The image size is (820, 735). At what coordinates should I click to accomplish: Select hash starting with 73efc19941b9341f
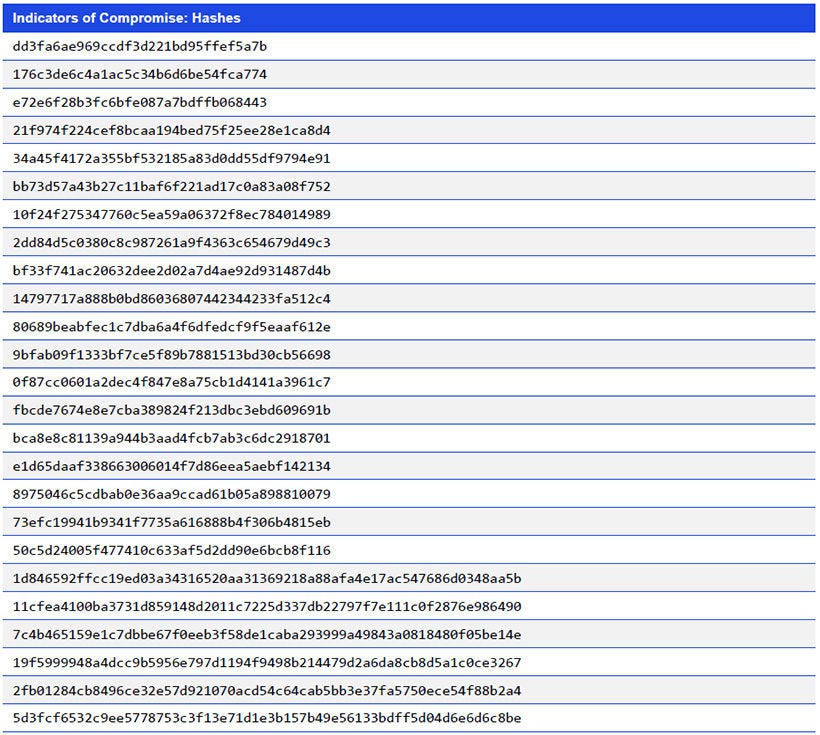coord(172,523)
